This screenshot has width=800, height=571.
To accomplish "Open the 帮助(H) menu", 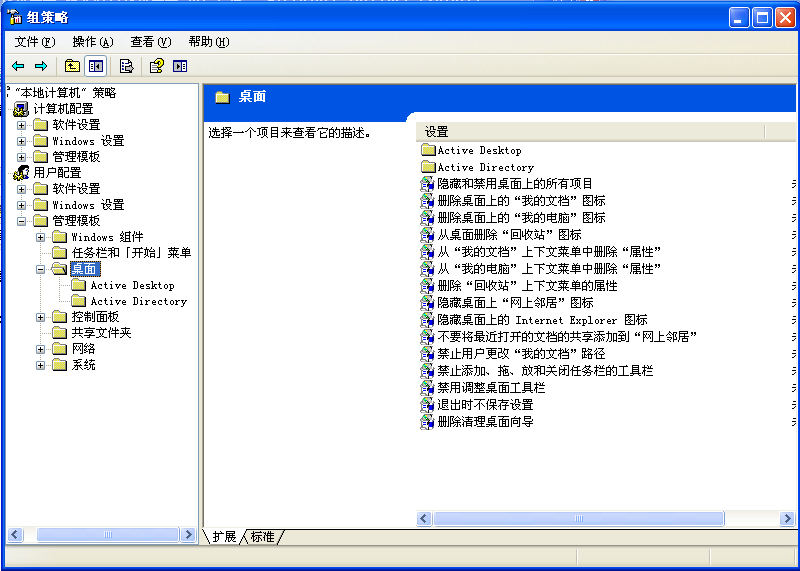I will click(209, 42).
